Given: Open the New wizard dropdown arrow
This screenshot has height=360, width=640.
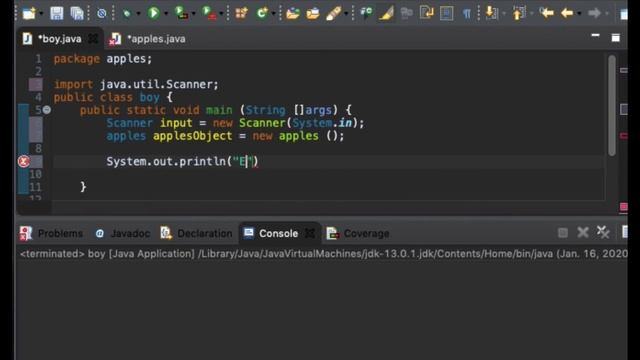Looking at the screenshot, I should pyautogui.click(x=41, y=14).
